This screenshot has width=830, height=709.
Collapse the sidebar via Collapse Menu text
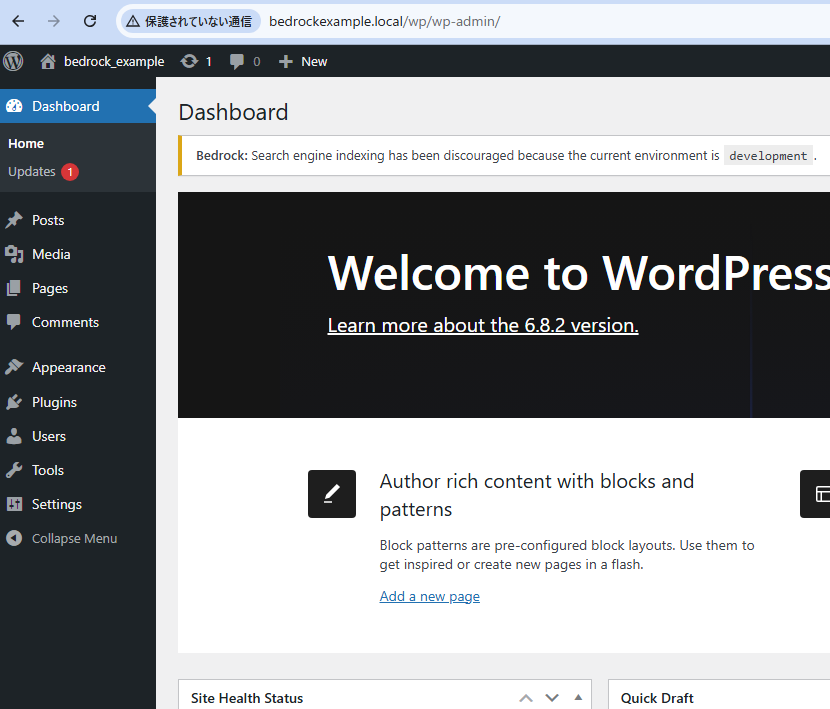pos(75,539)
